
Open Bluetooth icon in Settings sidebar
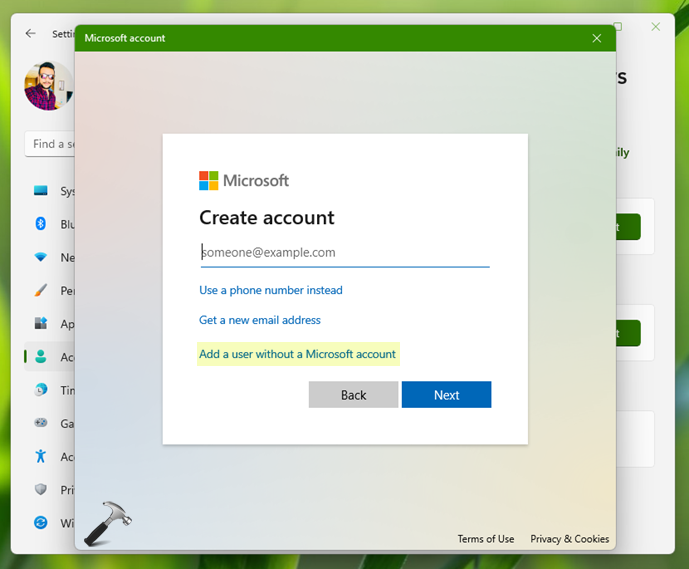pos(40,224)
